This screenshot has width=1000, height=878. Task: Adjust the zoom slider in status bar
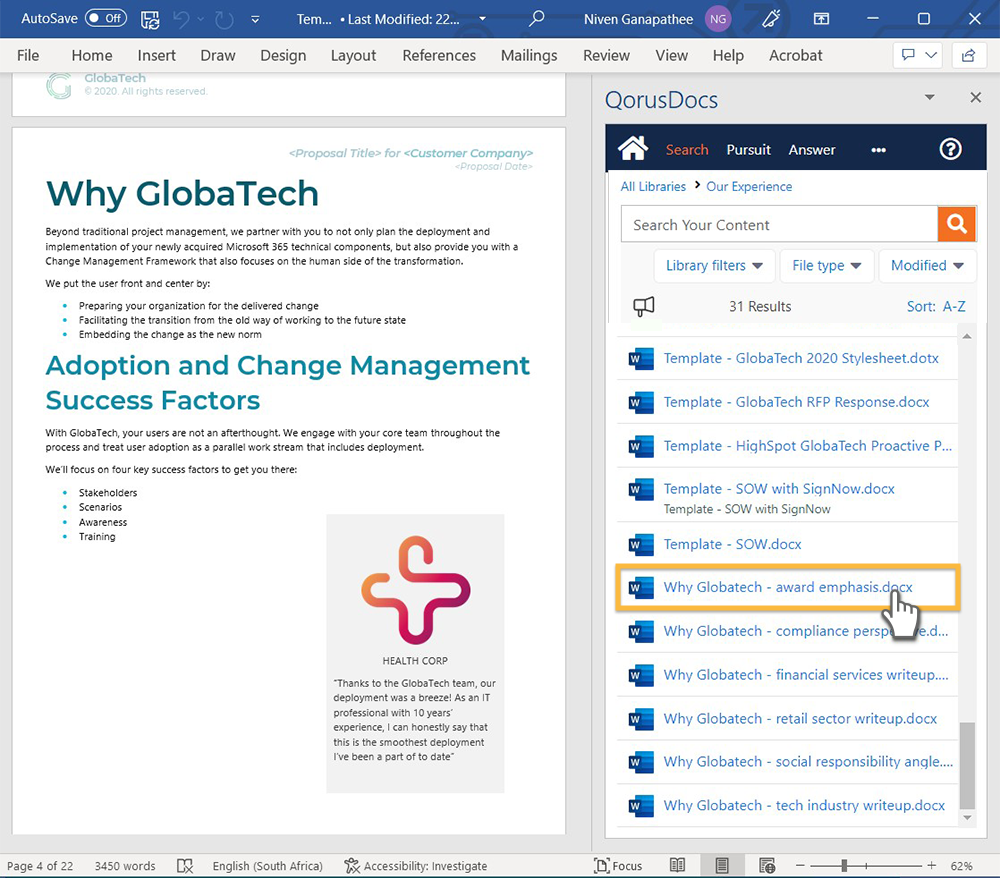coord(845,865)
